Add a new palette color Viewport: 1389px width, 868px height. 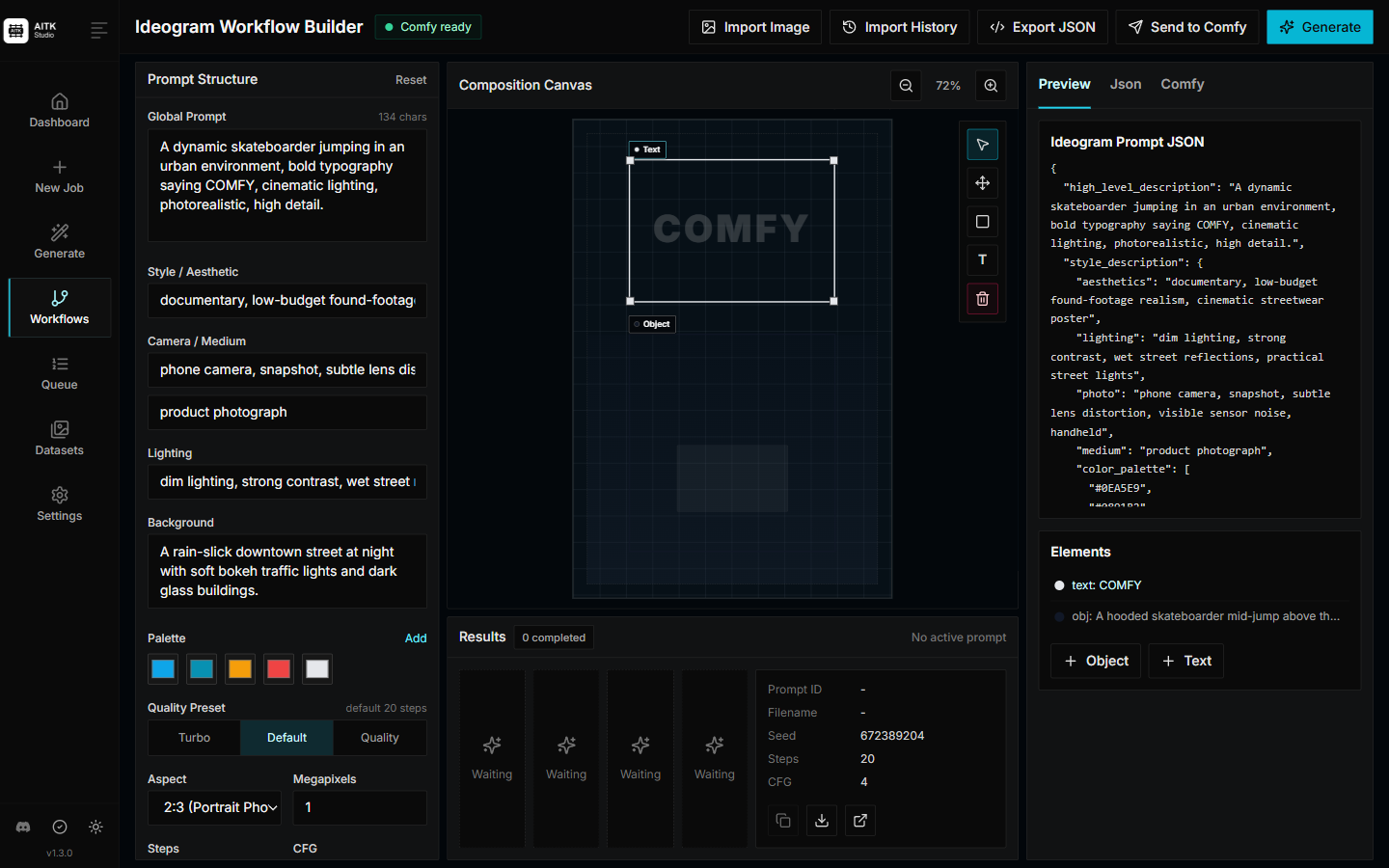coord(416,638)
